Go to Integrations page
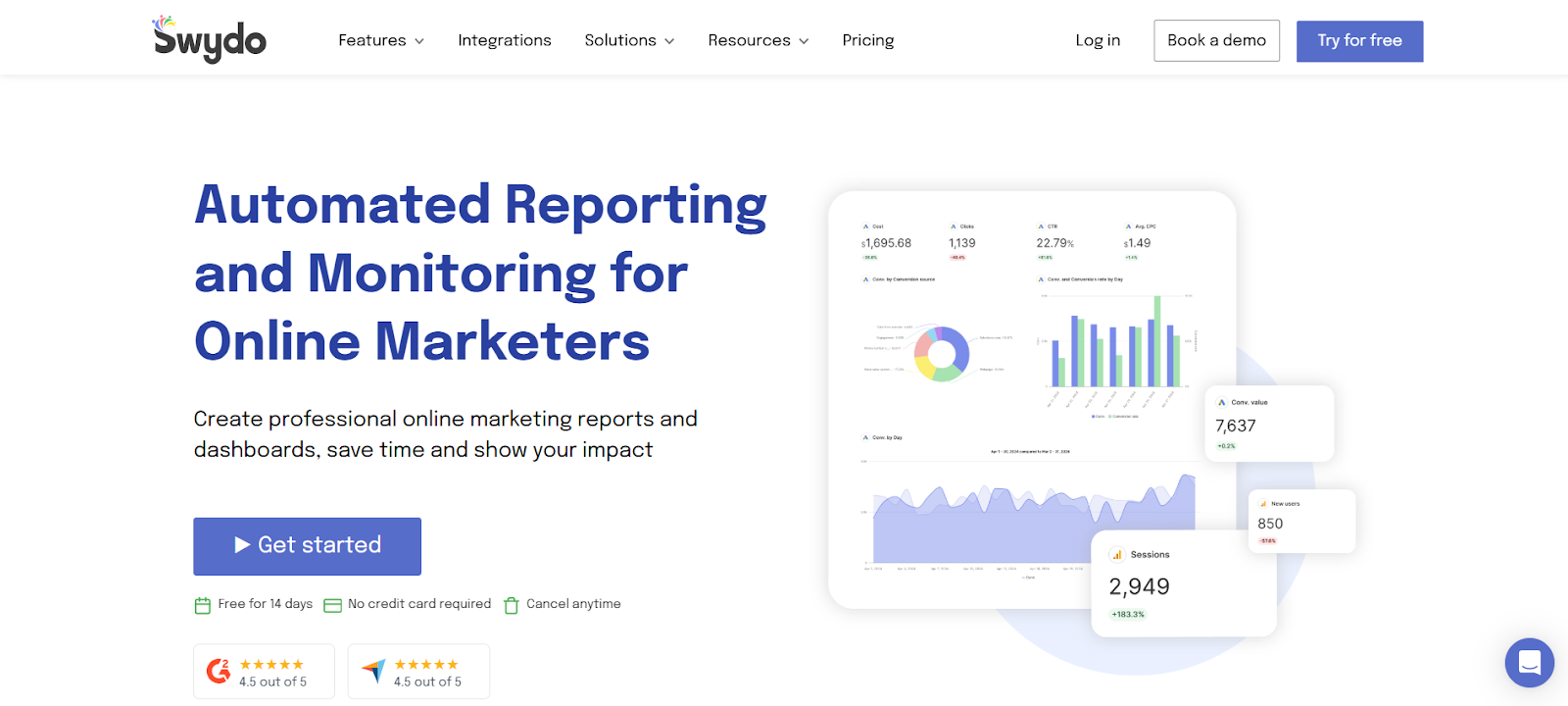The width and height of the screenshot is (1568, 706). [505, 40]
